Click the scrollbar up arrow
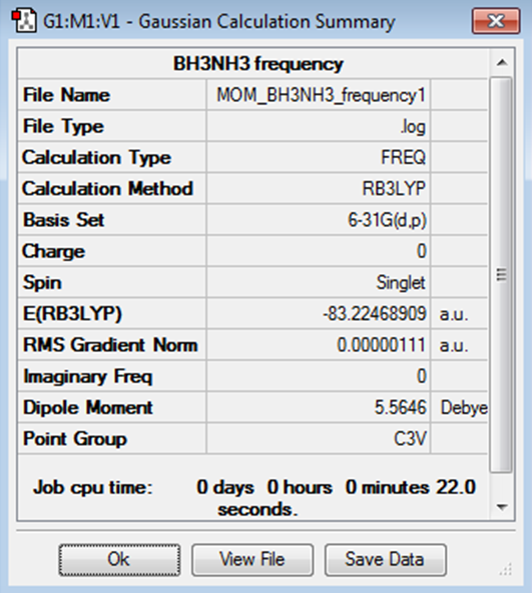 [502, 62]
